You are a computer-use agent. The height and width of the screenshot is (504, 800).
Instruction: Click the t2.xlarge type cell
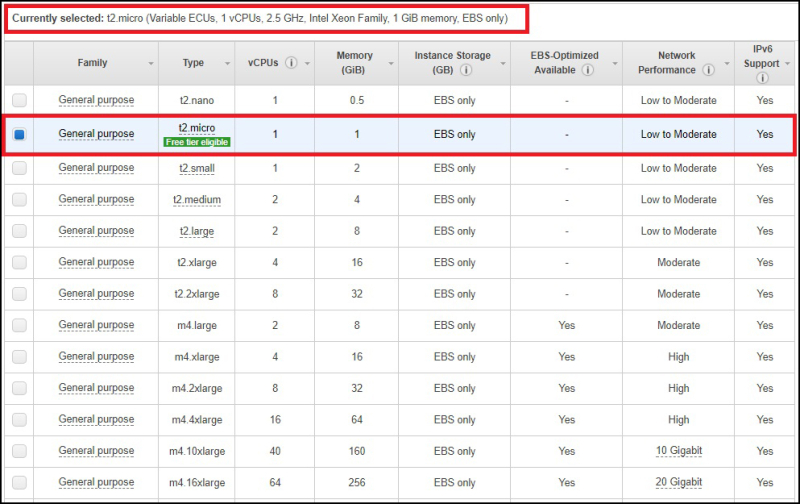(x=197, y=263)
